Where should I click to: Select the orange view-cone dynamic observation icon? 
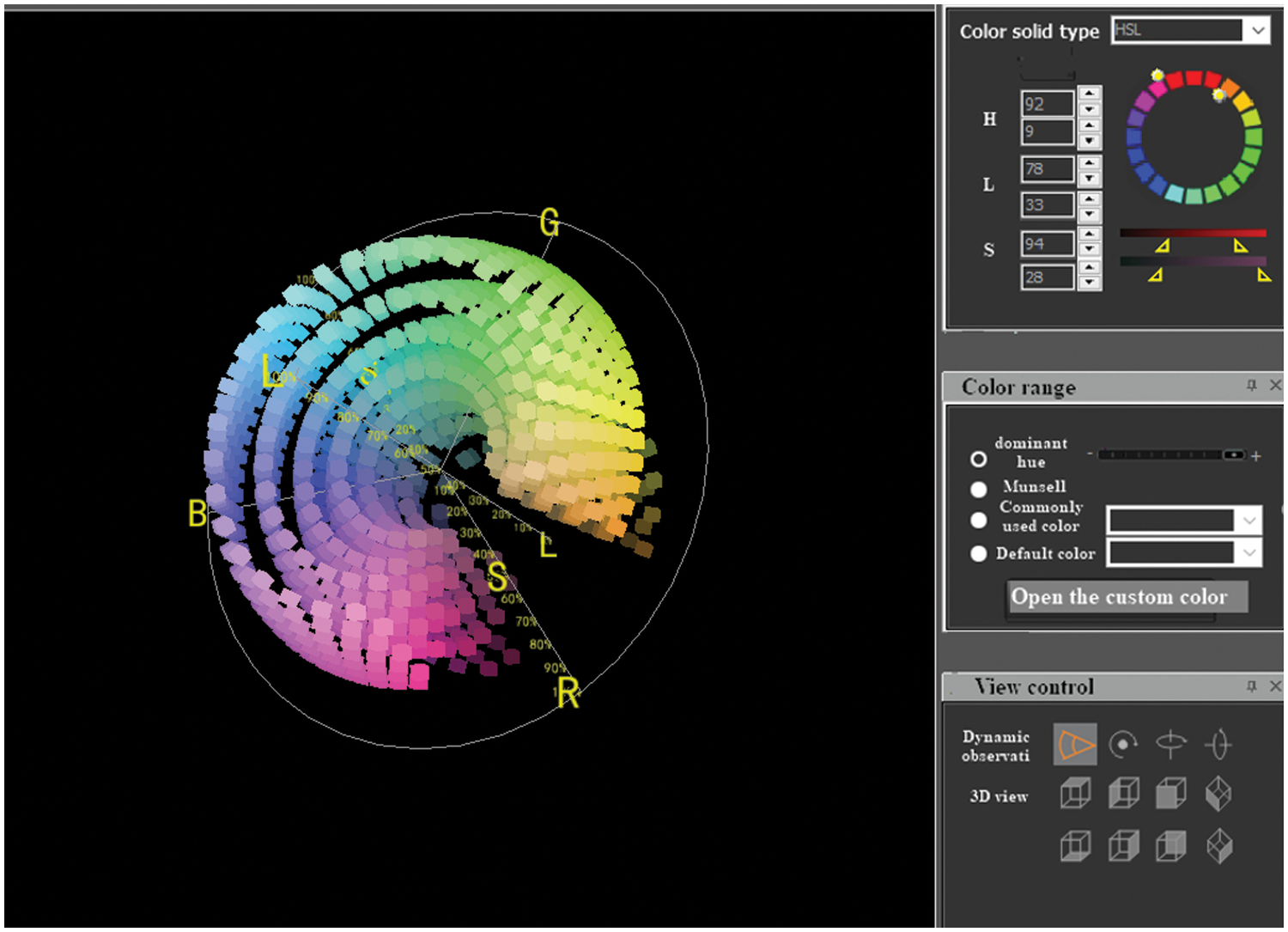click(x=1074, y=744)
